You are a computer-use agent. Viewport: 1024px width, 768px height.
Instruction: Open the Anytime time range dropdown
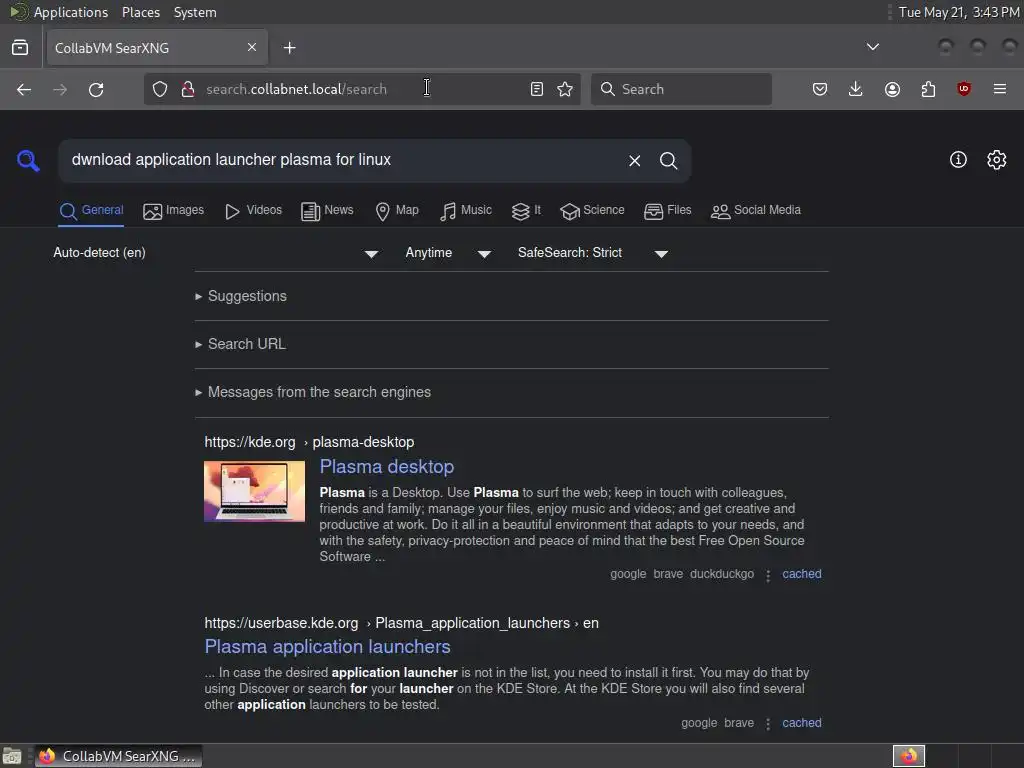448,253
